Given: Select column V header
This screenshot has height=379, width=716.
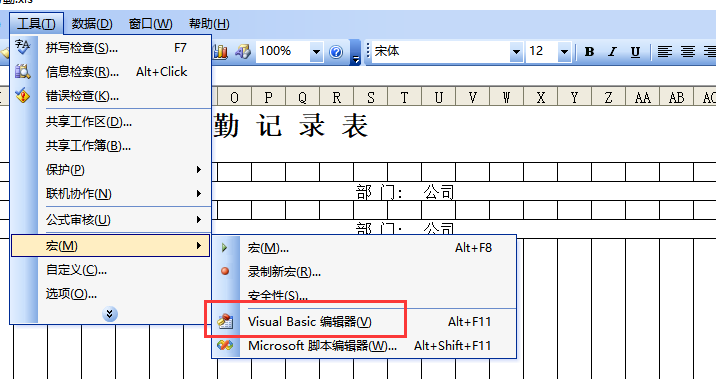Looking at the screenshot, I should (472, 97).
